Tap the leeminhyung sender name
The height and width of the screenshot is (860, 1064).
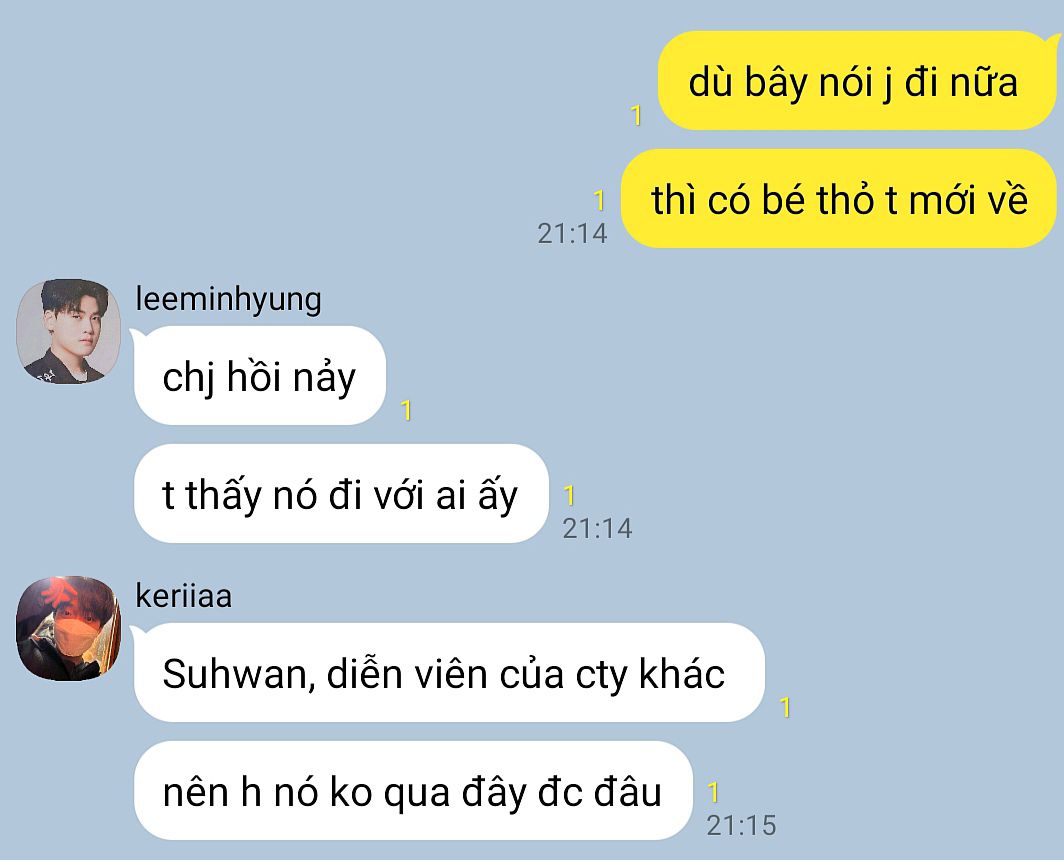click(x=229, y=299)
